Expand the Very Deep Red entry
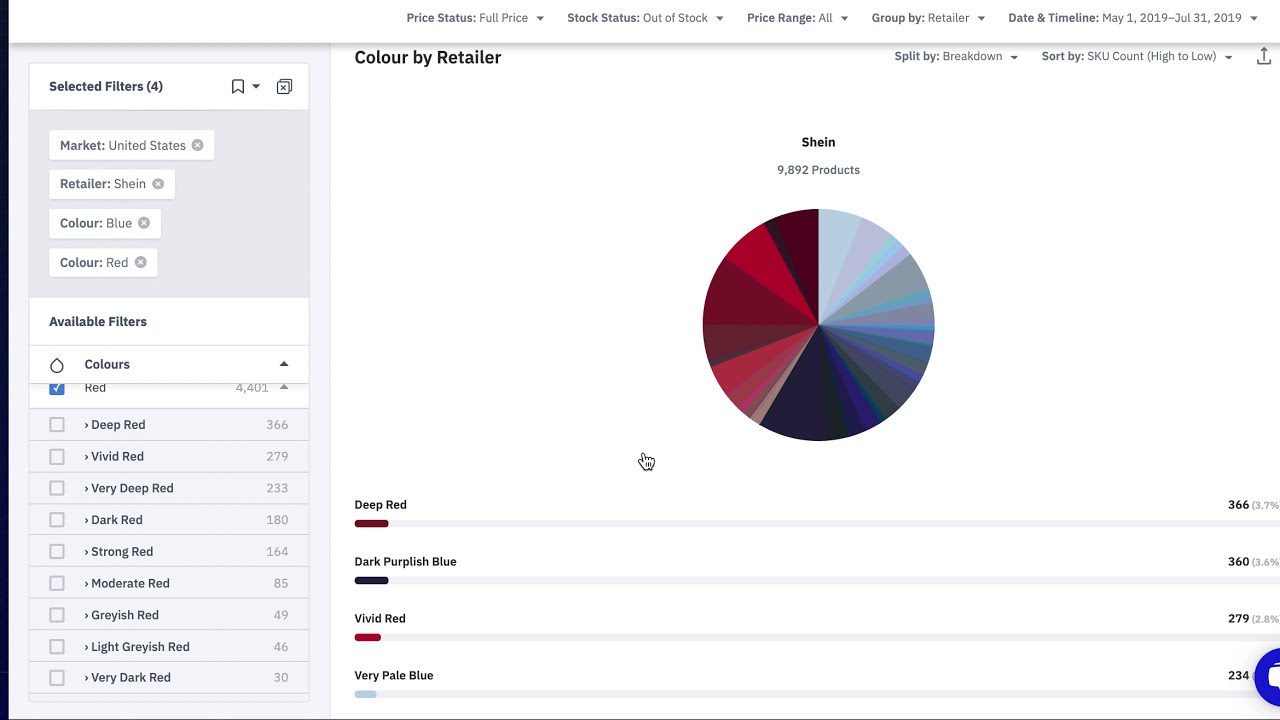This screenshot has height=720, width=1280. (129, 488)
